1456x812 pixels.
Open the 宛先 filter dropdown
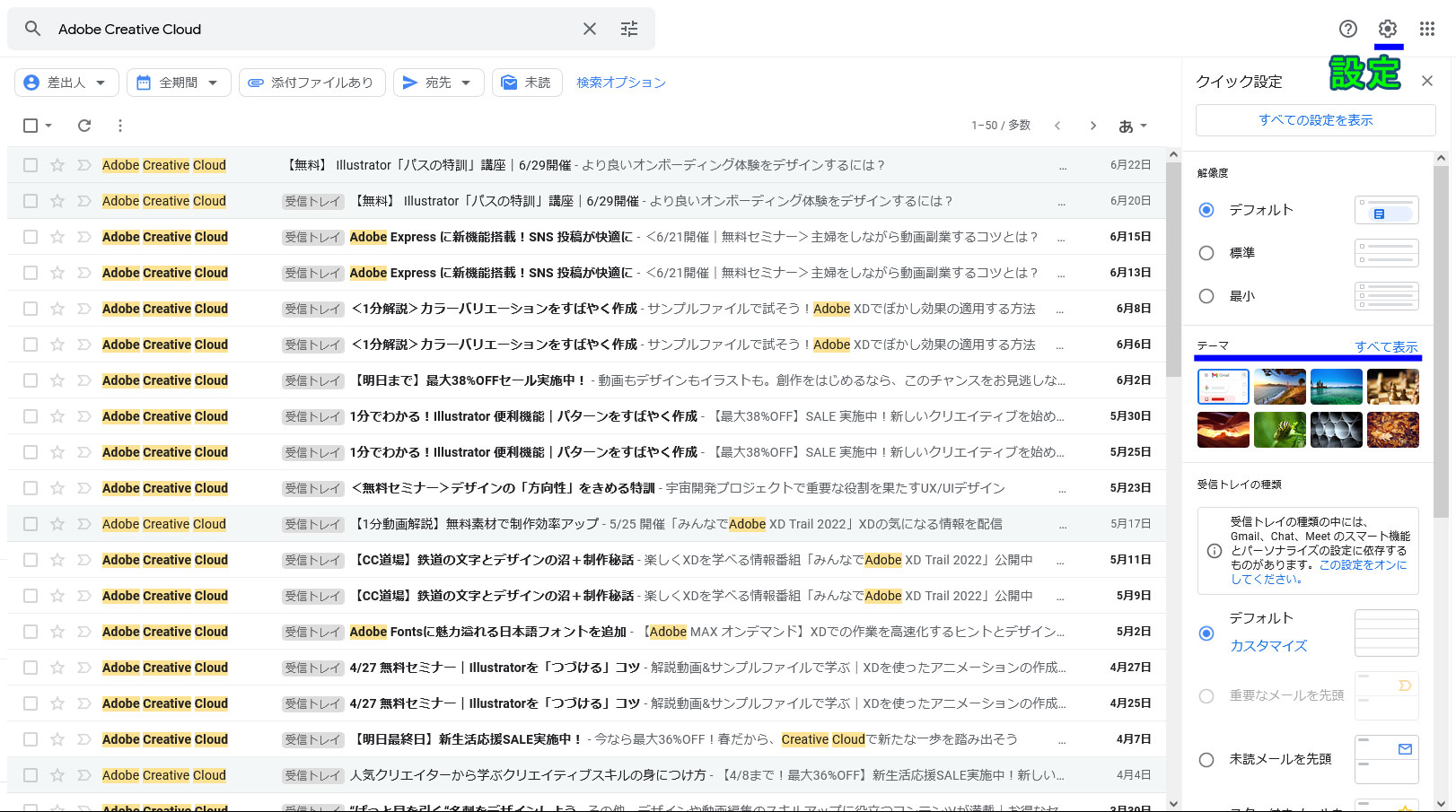point(438,83)
